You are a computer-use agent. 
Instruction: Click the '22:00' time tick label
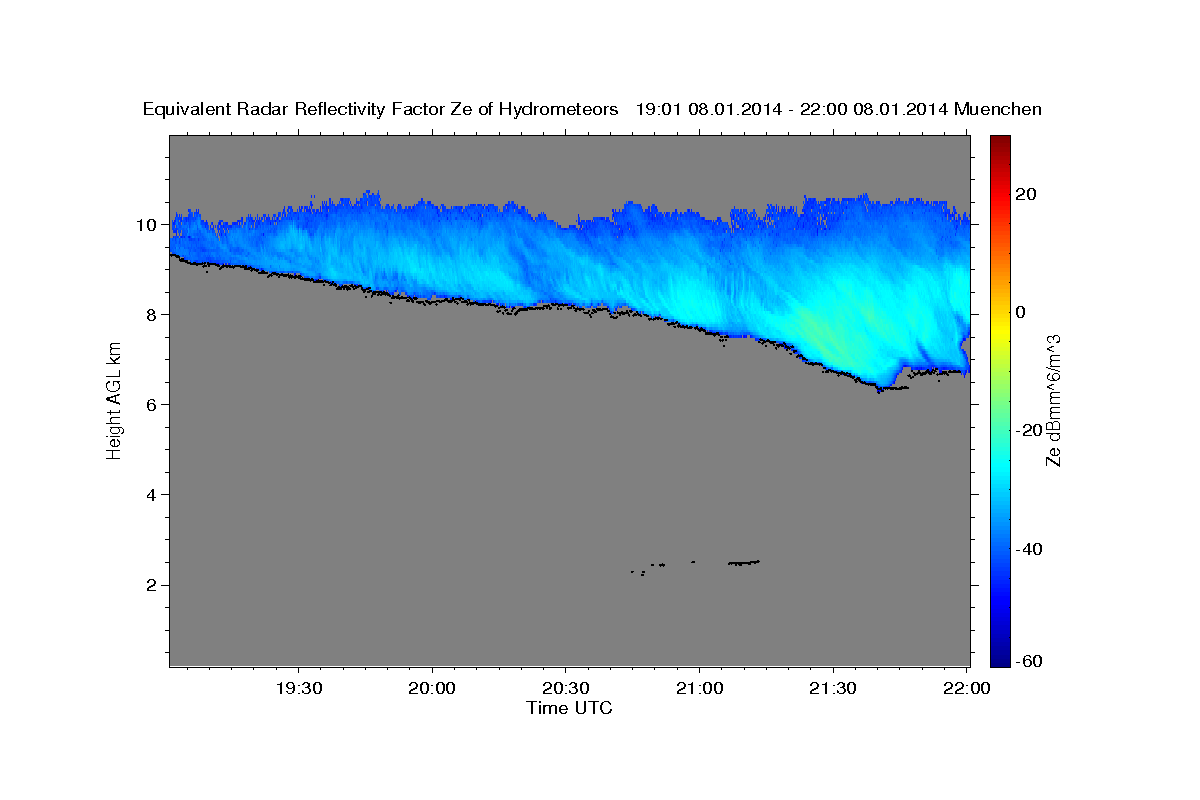[x=966, y=688]
